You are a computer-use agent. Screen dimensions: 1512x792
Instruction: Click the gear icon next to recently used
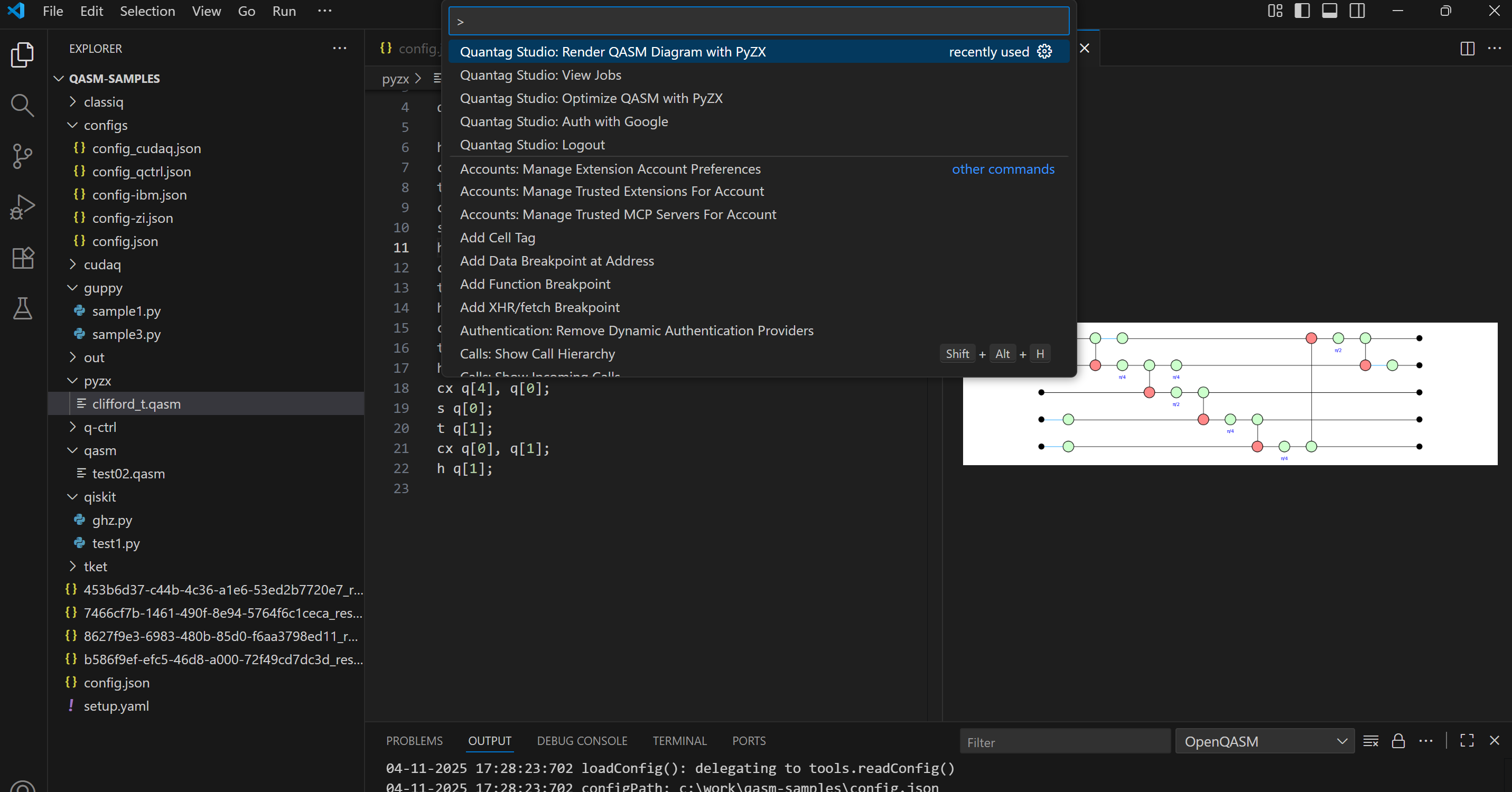click(1044, 52)
